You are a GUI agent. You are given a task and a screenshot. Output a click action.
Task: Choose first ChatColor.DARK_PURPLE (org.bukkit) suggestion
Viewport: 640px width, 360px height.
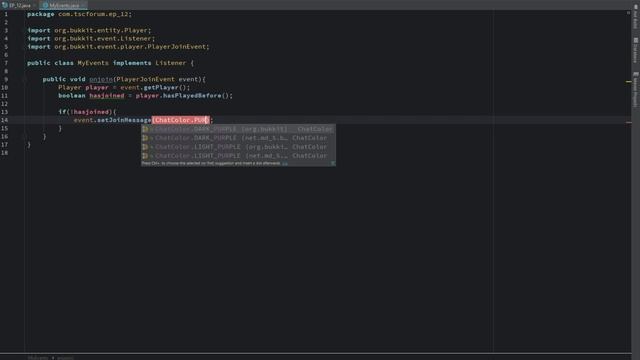click(238, 129)
